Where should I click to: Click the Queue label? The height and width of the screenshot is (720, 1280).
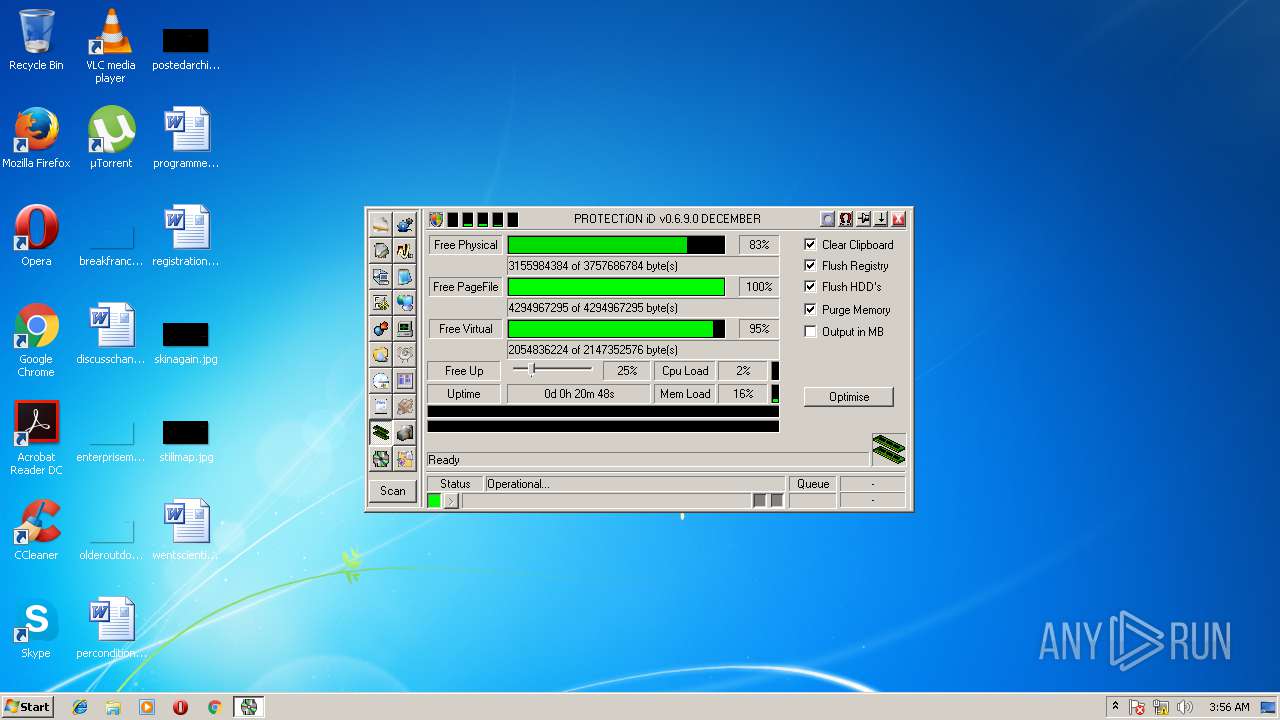[813, 484]
